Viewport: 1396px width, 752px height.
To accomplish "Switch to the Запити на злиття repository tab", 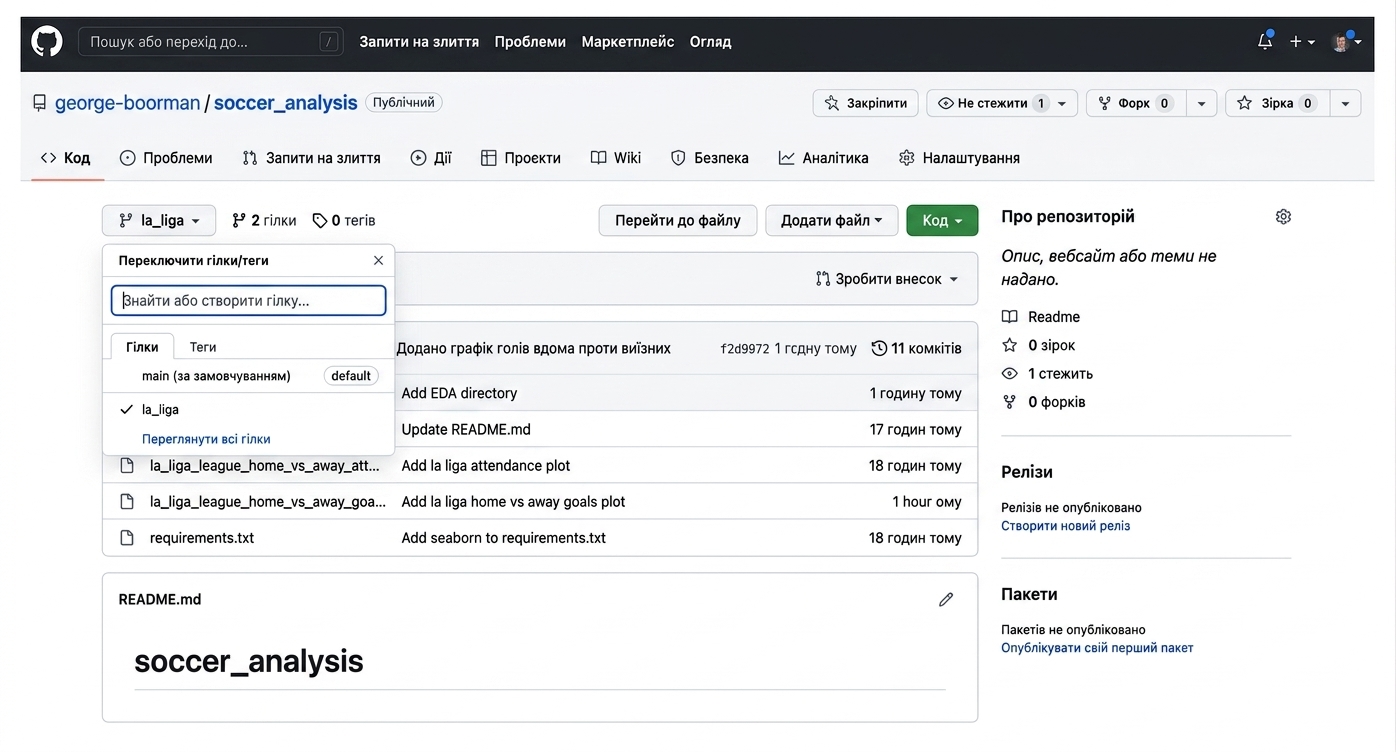I will (x=311, y=158).
